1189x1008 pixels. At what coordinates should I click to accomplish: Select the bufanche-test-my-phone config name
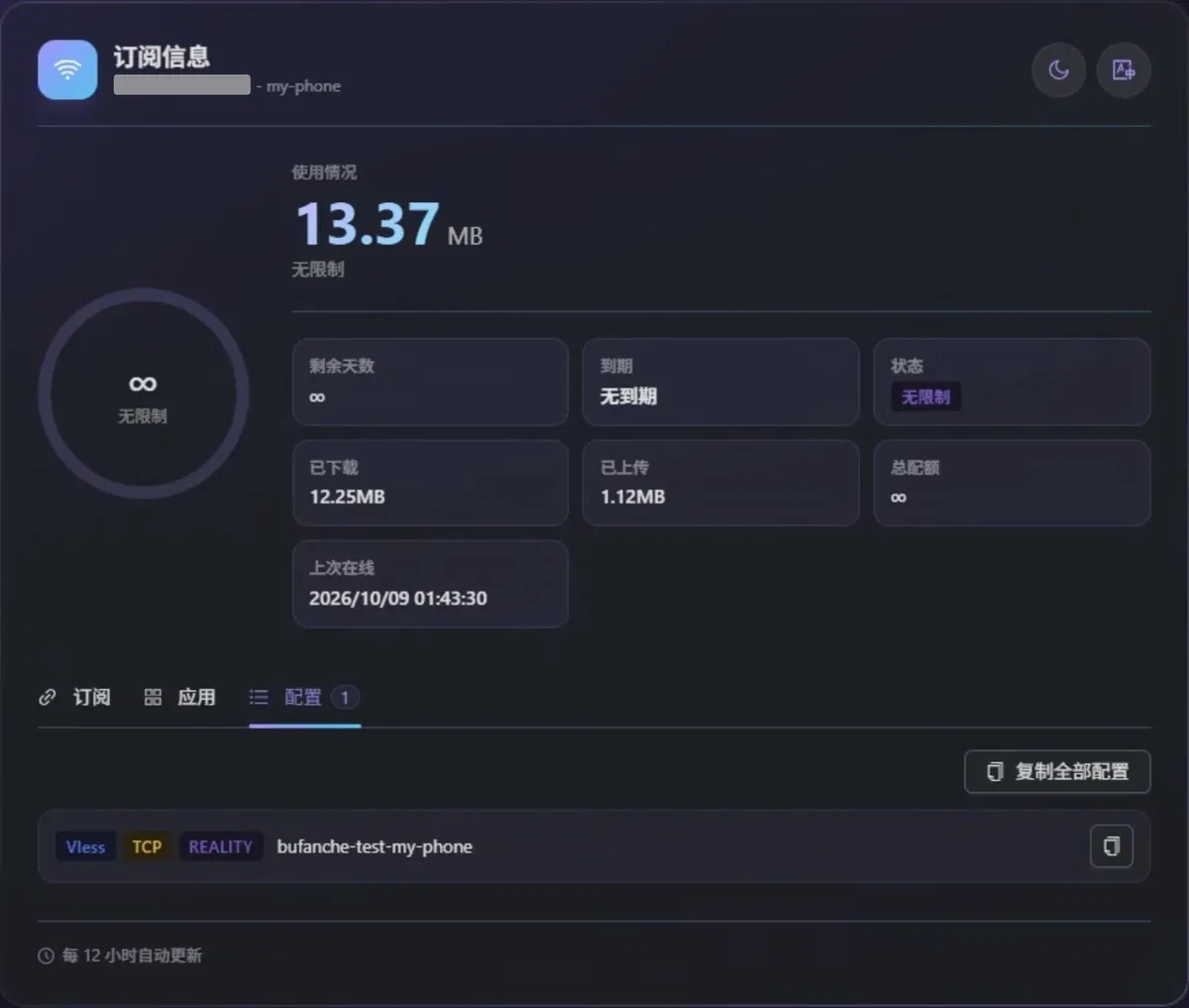(x=375, y=846)
